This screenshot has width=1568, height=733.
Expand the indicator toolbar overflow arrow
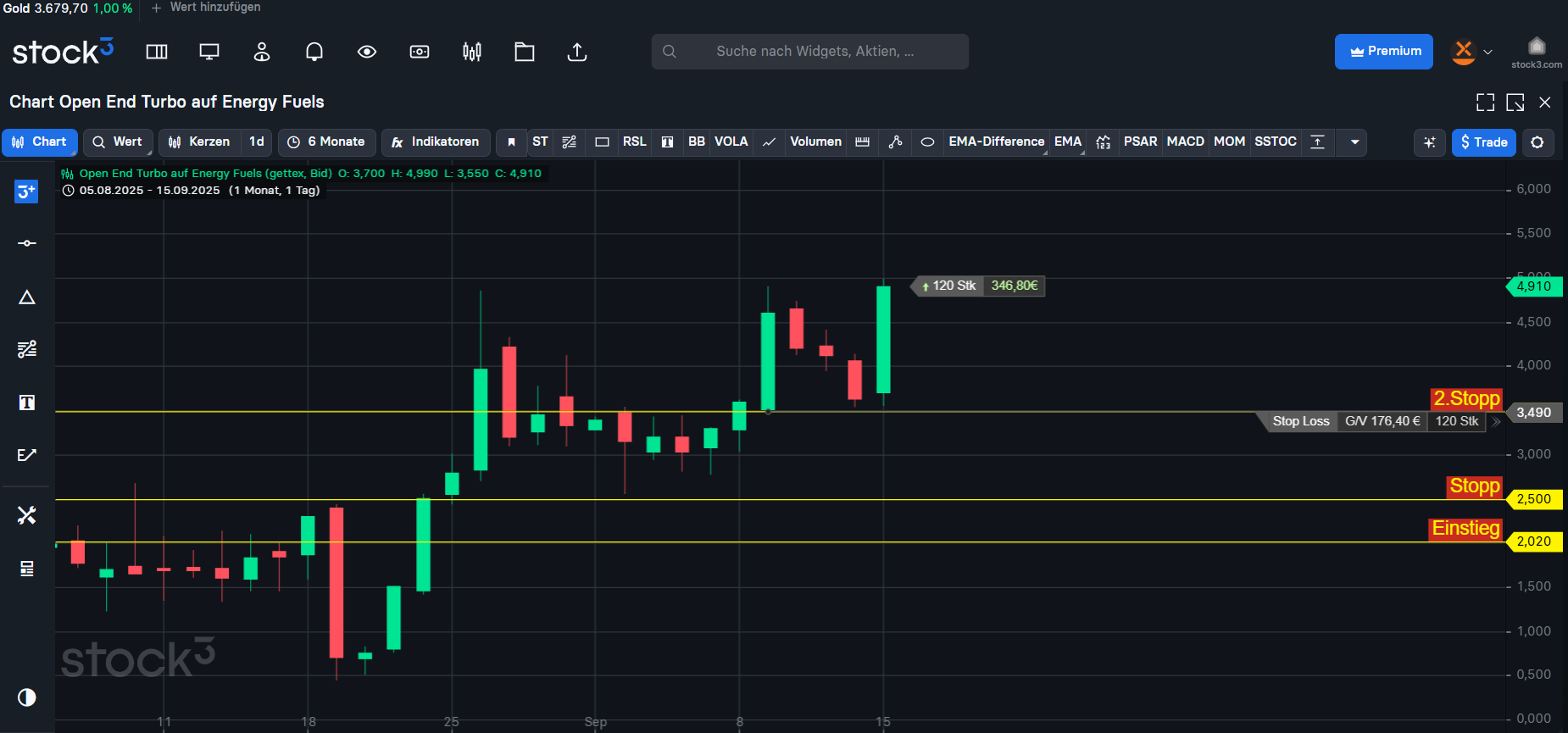click(1354, 142)
